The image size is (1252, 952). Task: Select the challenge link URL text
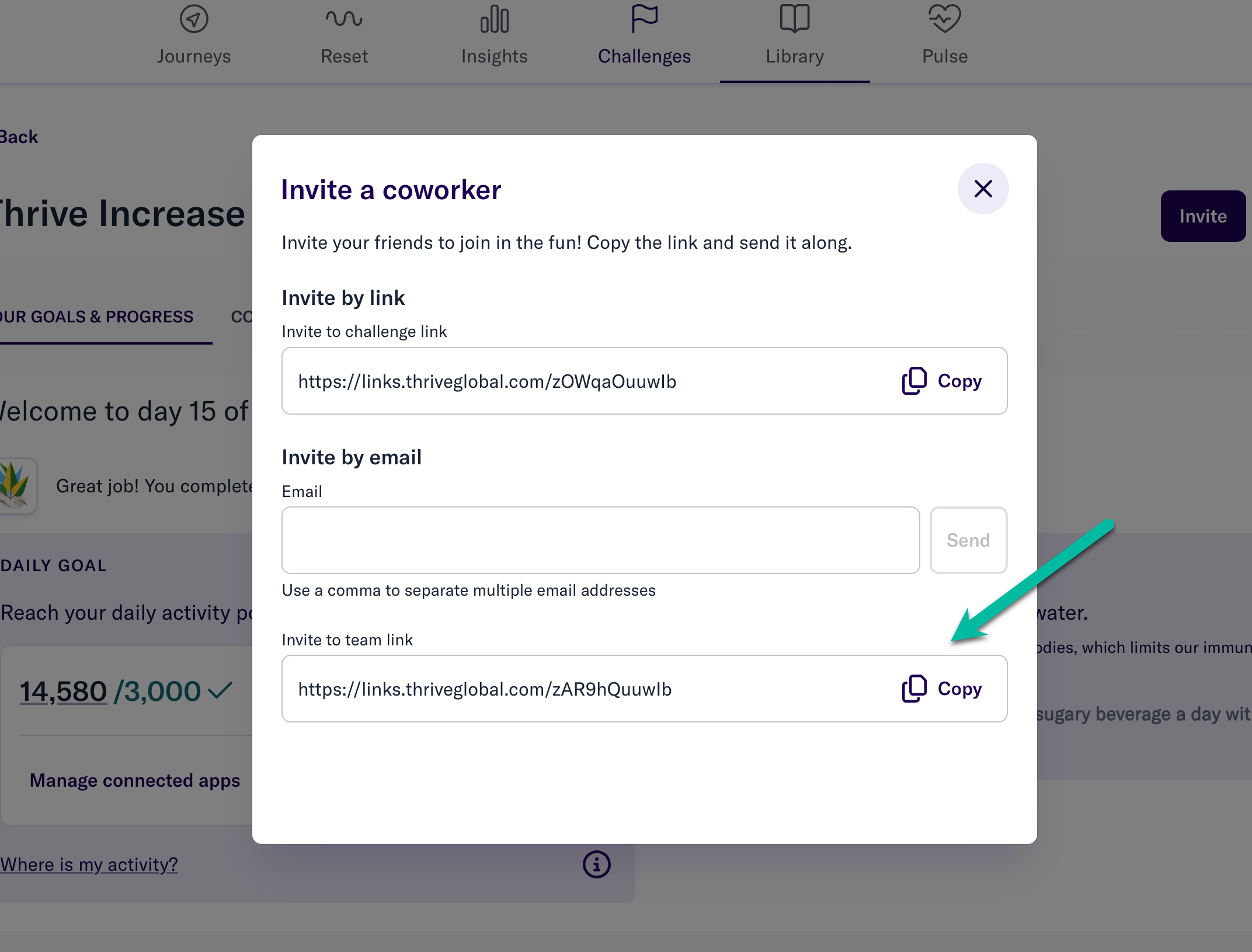coord(487,381)
